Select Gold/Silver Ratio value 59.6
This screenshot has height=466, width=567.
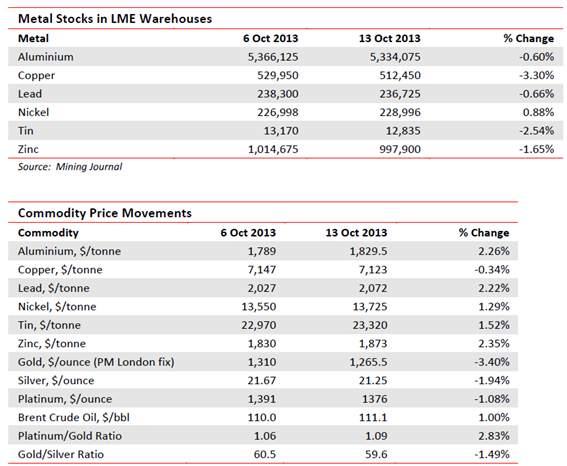pos(376,454)
